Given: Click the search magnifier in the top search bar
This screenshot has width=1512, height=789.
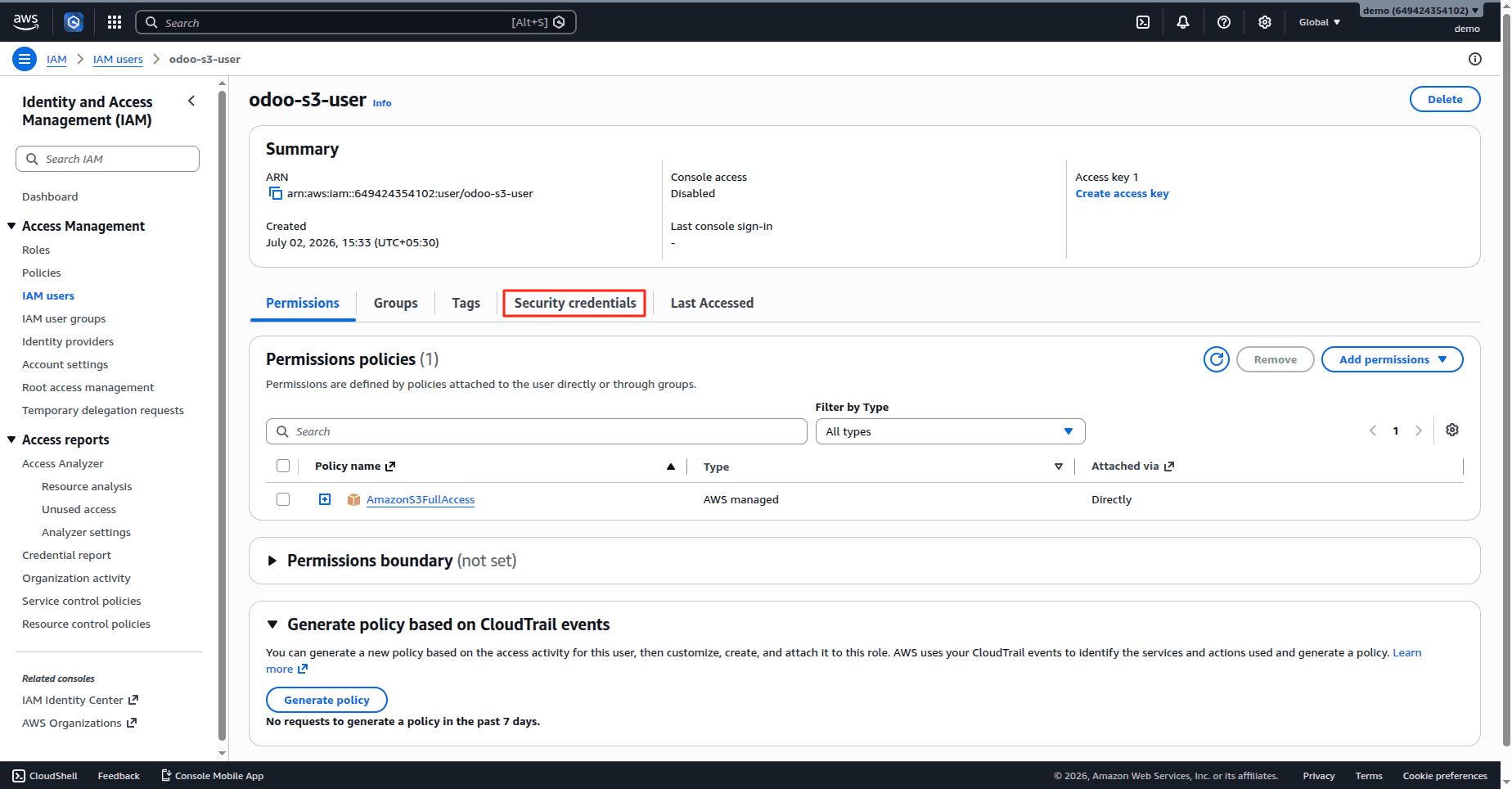Looking at the screenshot, I should coord(151,23).
